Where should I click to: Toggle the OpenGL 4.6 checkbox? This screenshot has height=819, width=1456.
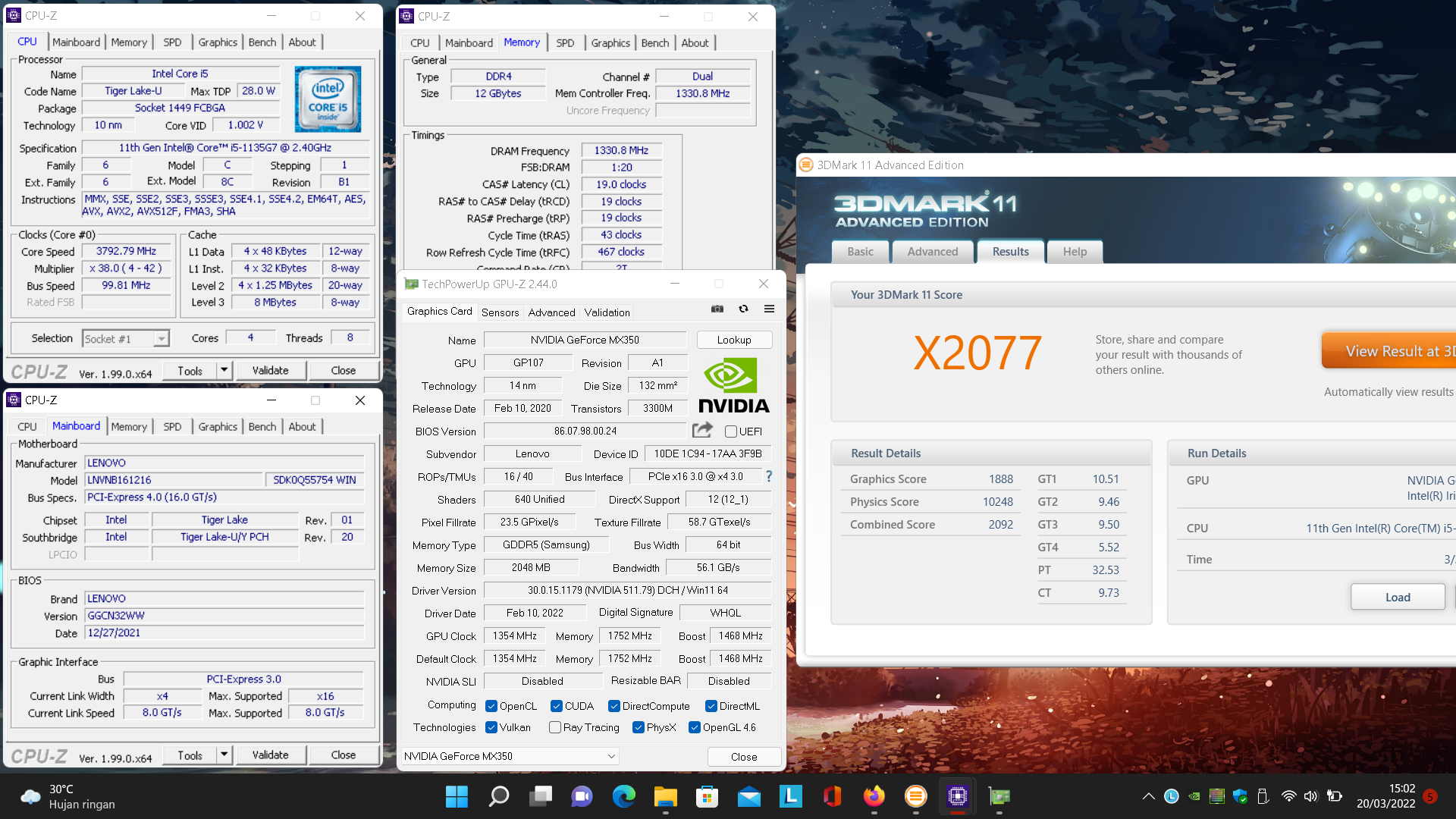(695, 727)
